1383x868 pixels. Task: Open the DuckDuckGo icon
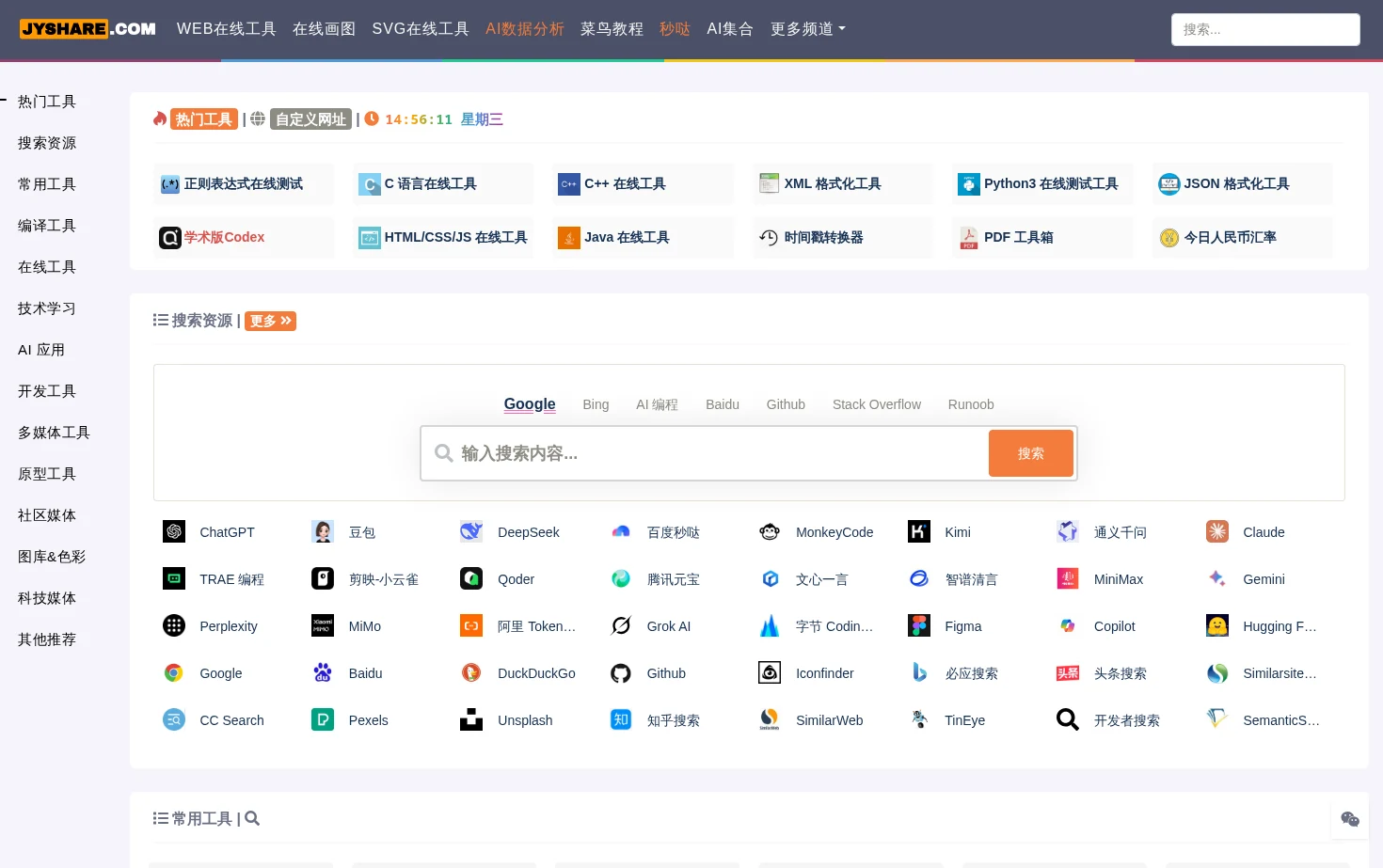(471, 673)
